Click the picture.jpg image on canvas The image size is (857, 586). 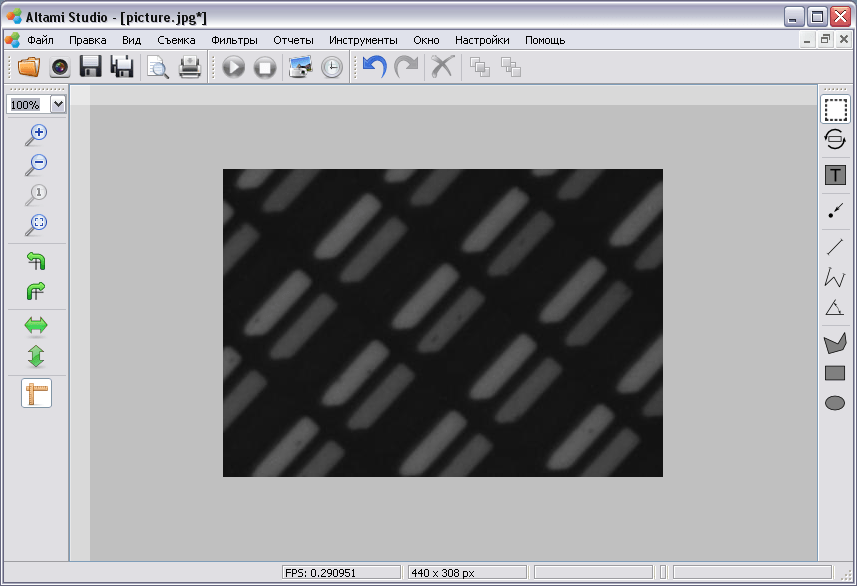[x=443, y=323]
